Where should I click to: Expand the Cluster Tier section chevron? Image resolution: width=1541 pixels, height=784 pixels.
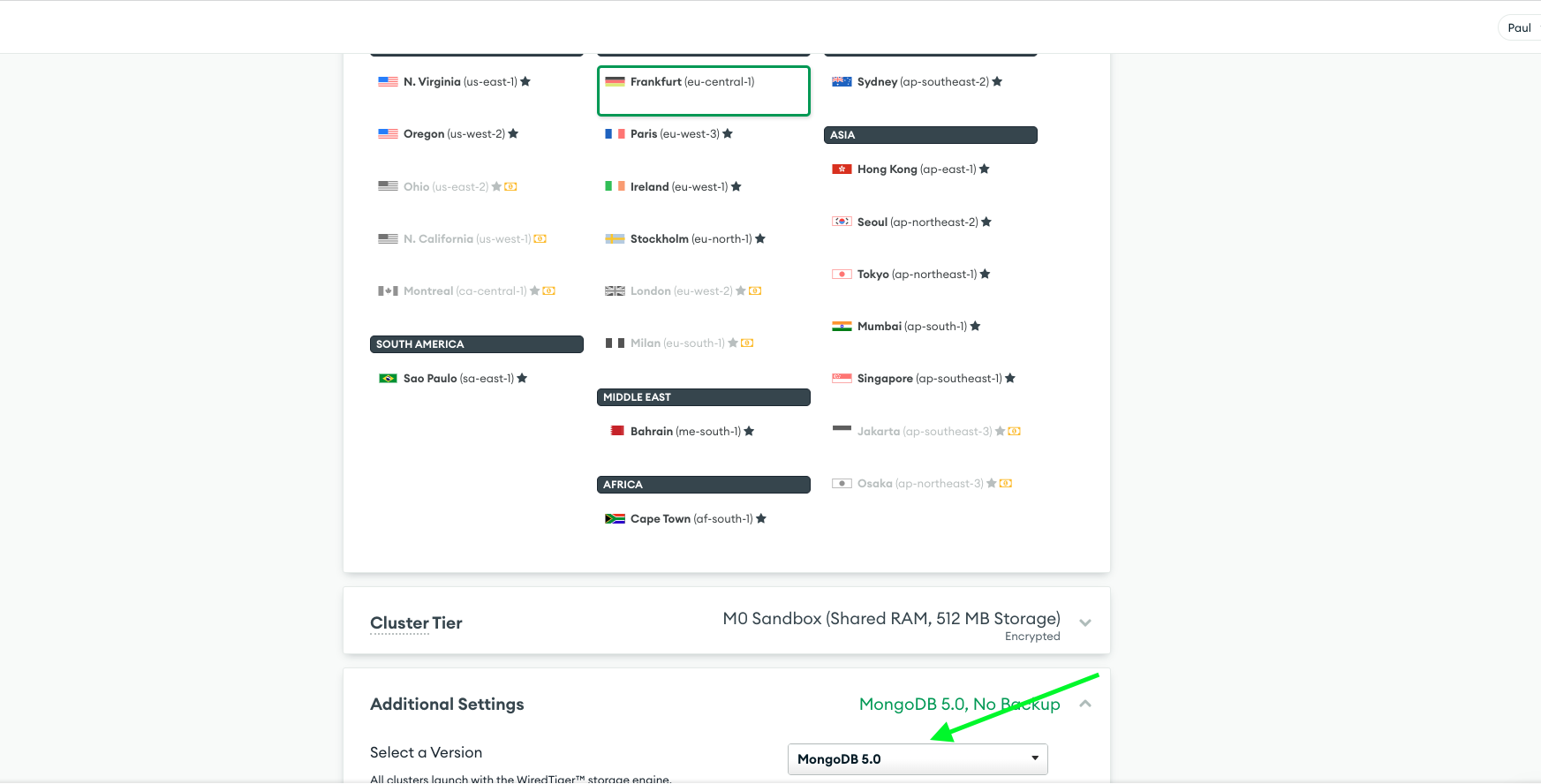(x=1085, y=623)
